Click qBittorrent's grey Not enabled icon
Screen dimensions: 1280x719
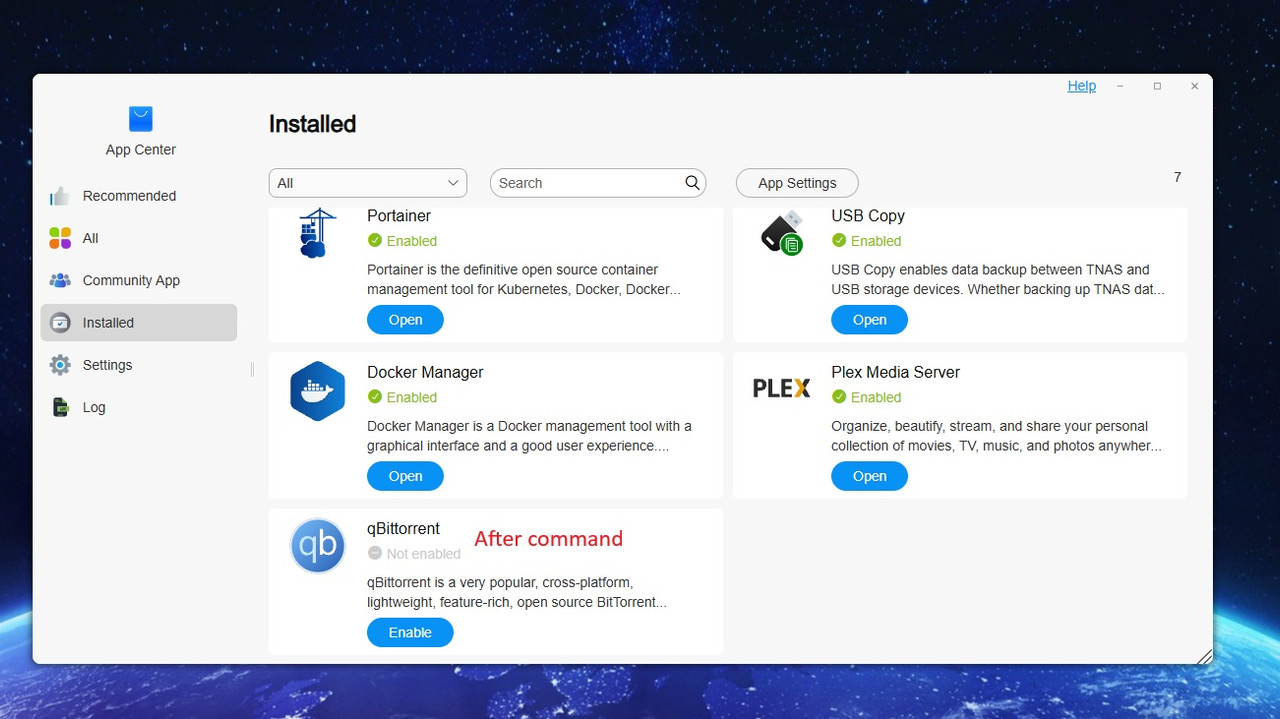(x=375, y=553)
